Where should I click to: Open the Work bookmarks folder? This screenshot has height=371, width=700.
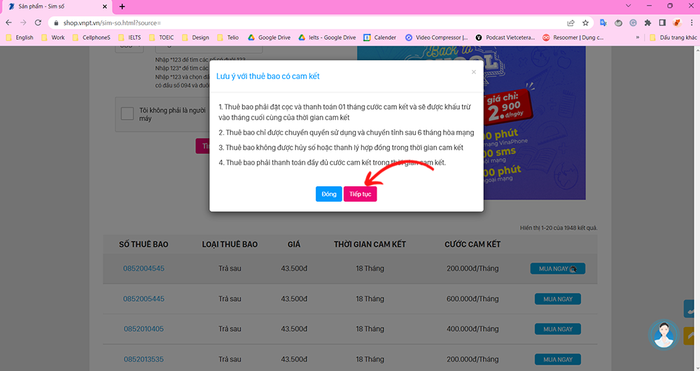click(53, 38)
